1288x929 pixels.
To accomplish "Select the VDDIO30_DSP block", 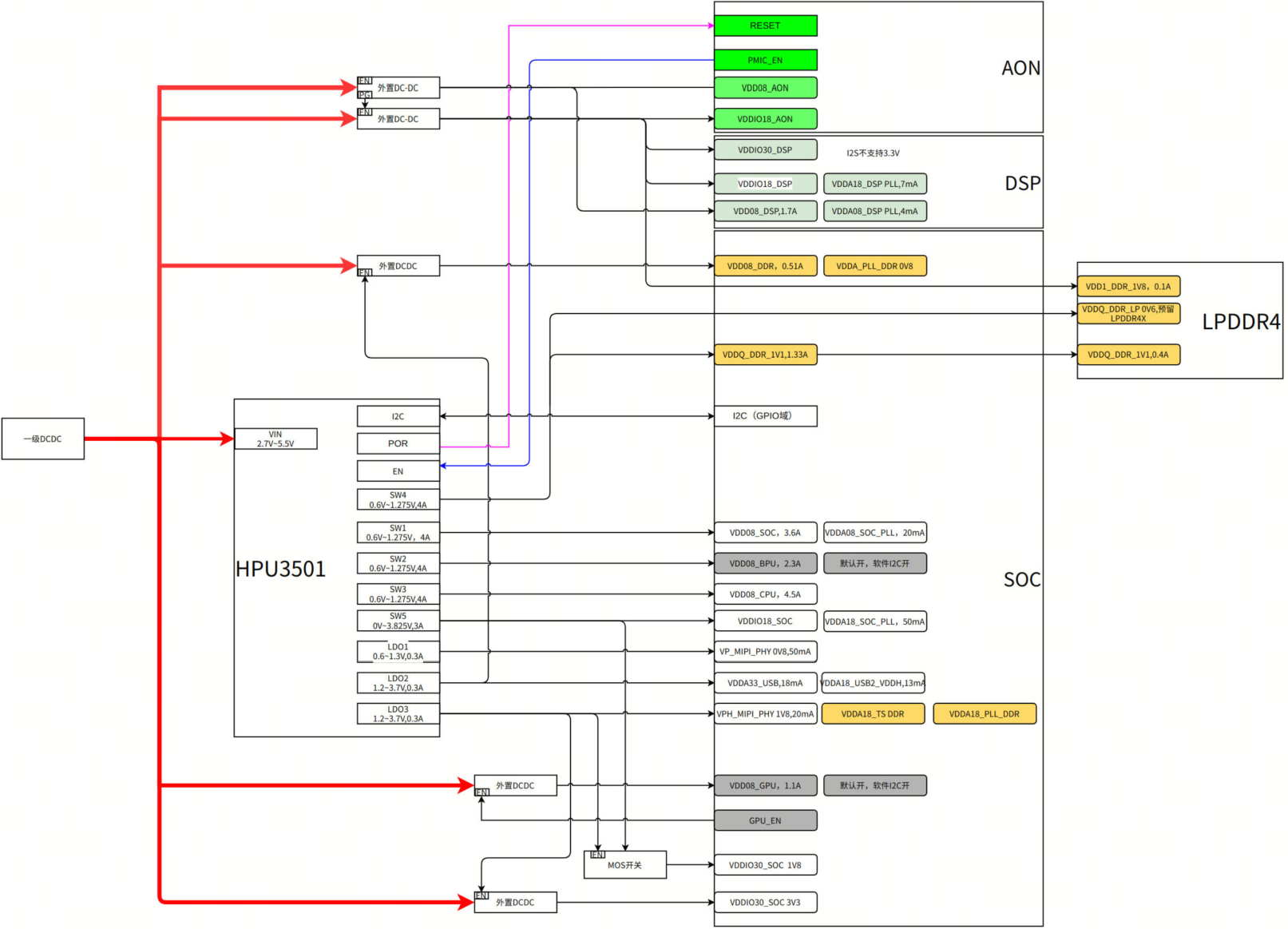I will click(x=765, y=149).
